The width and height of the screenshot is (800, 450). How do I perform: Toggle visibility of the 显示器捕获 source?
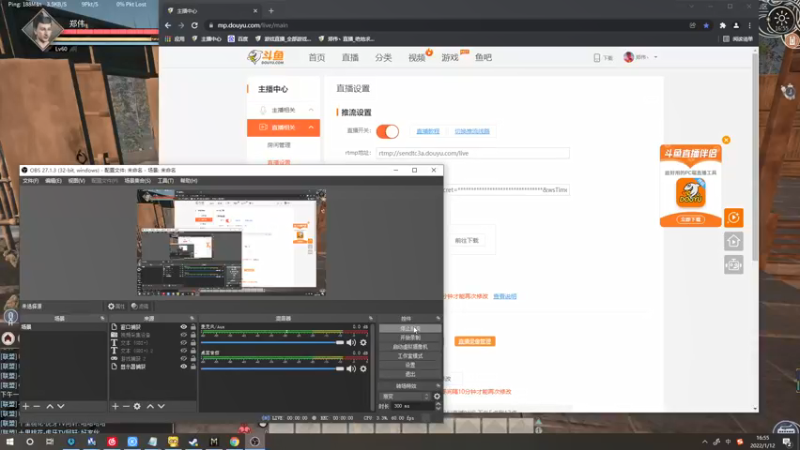183,367
